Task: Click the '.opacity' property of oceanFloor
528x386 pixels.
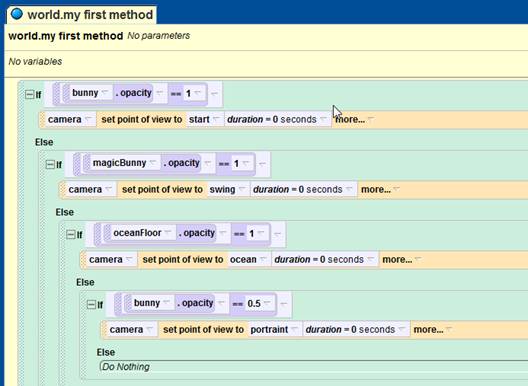Action: 196,233
